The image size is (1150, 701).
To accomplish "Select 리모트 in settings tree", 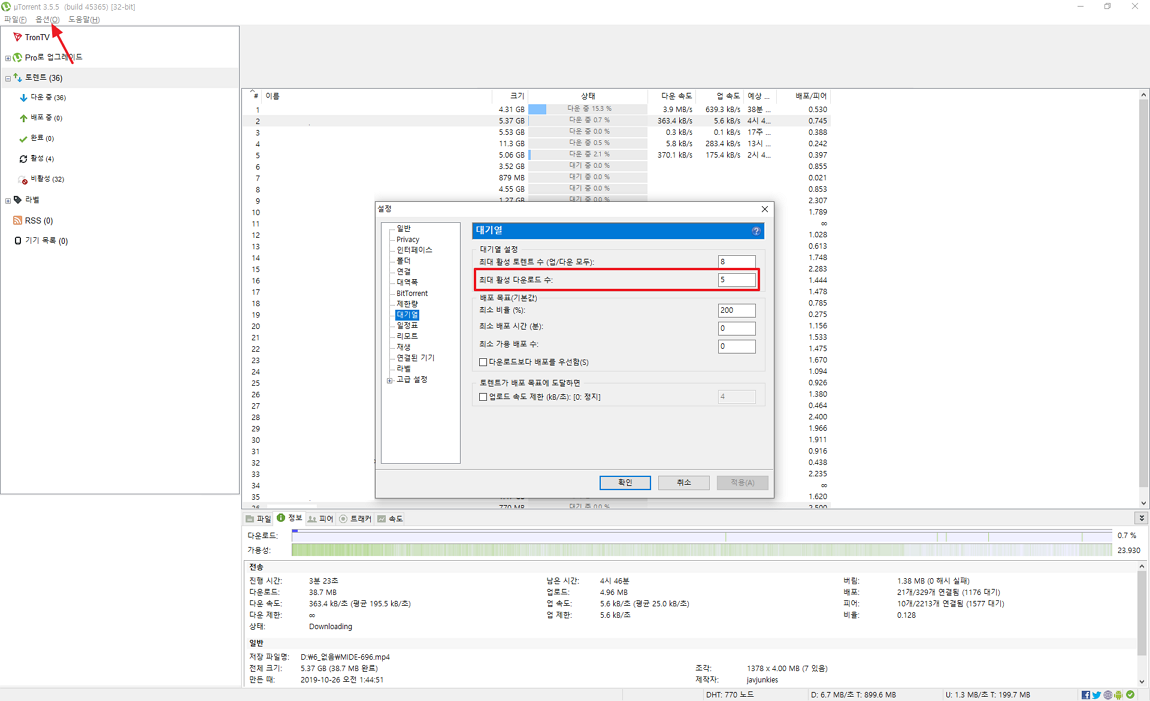I will coord(407,336).
